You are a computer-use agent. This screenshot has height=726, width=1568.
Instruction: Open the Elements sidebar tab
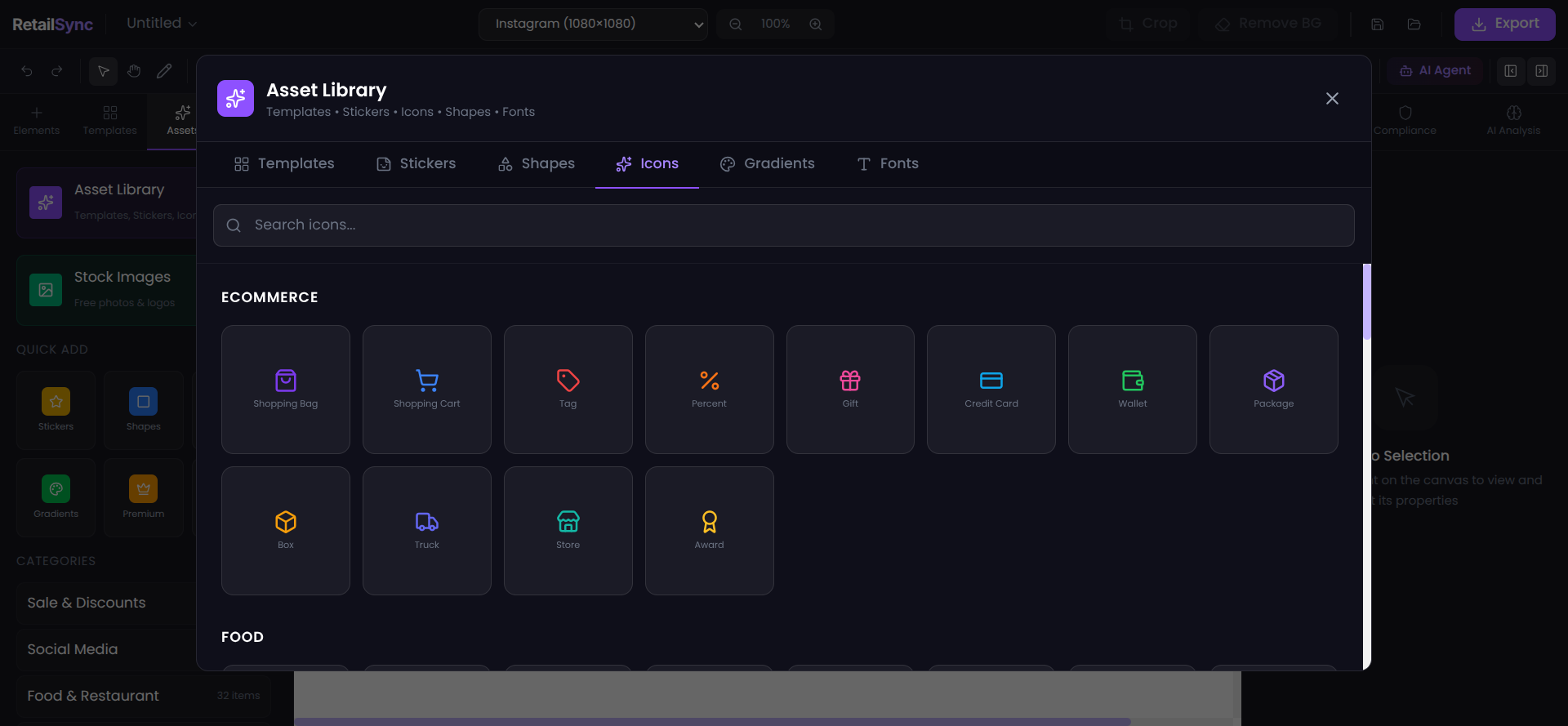37,121
